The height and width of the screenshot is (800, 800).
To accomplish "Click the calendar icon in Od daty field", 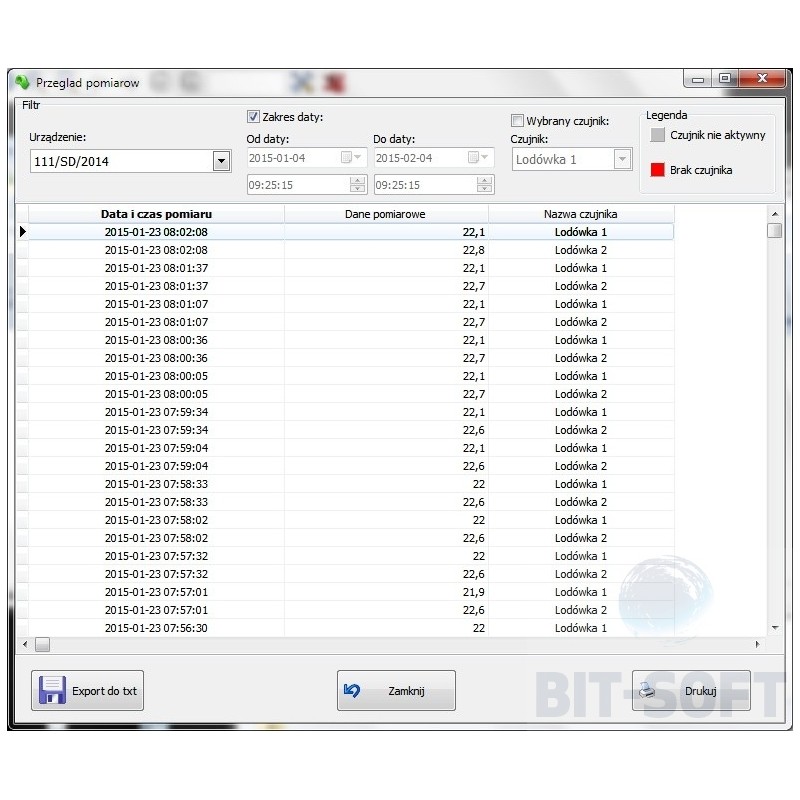I will 346,157.
